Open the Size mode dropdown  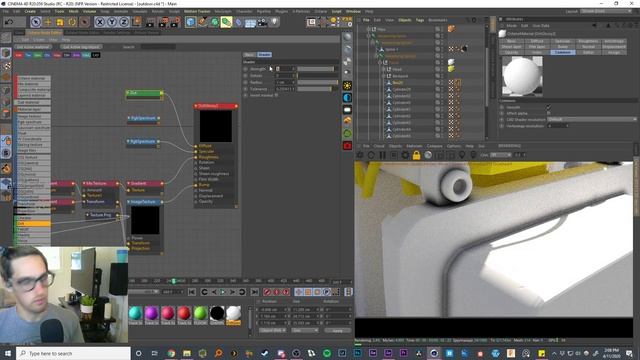click(304, 330)
